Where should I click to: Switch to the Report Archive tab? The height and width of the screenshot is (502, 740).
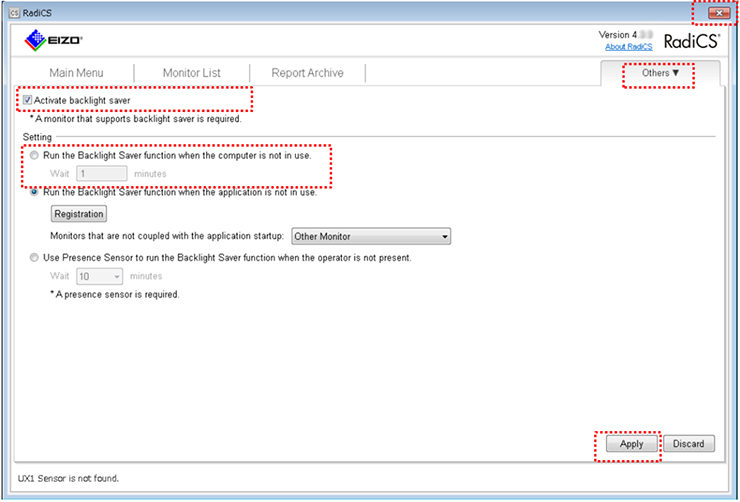click(307, 73)
